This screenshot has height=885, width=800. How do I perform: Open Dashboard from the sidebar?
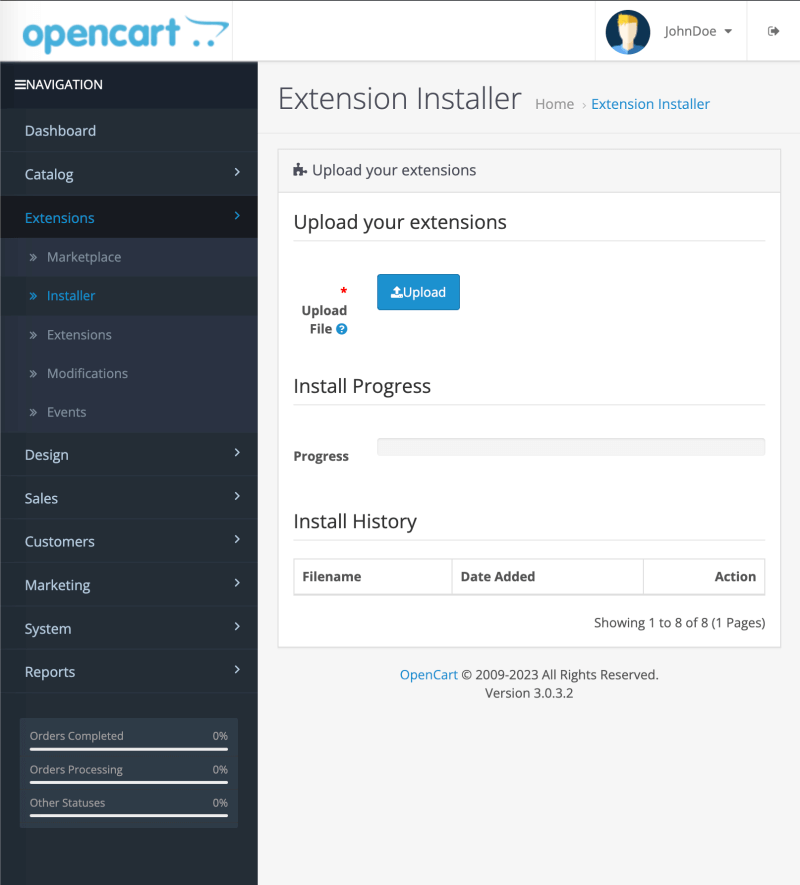tap(60, 131)
